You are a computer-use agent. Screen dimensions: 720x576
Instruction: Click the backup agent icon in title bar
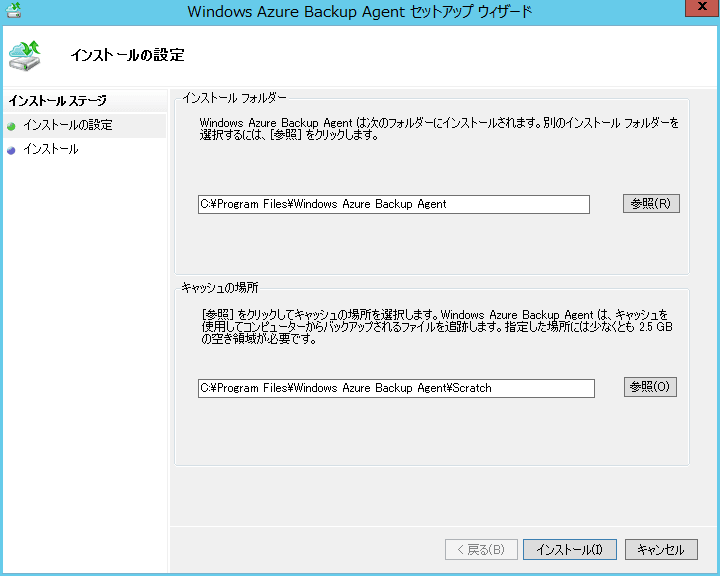[x=14, y=10]
